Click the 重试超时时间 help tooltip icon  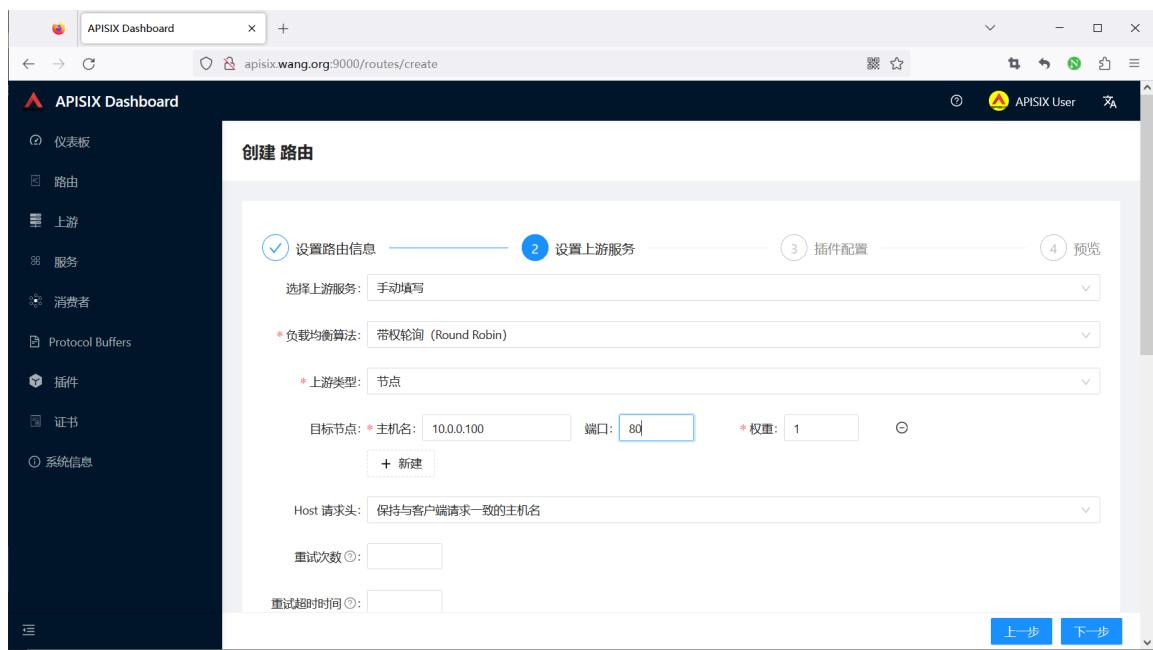point(350,603)
